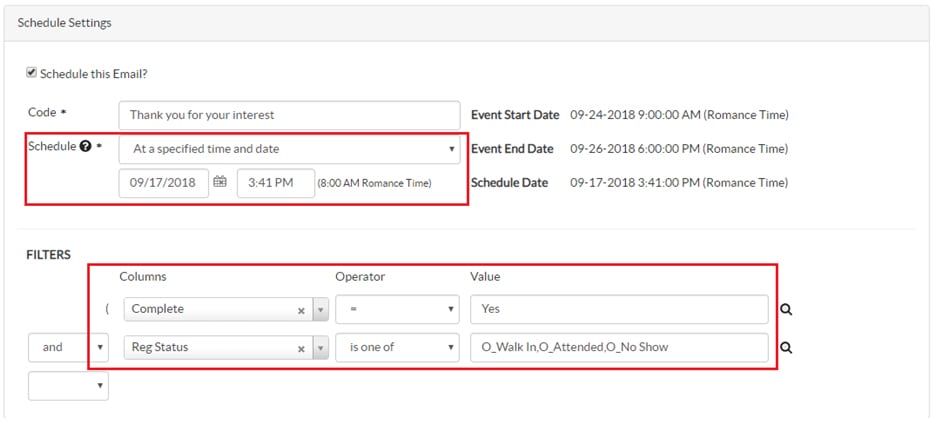Click the schedule date field 09/17/2018

[163, 183]
